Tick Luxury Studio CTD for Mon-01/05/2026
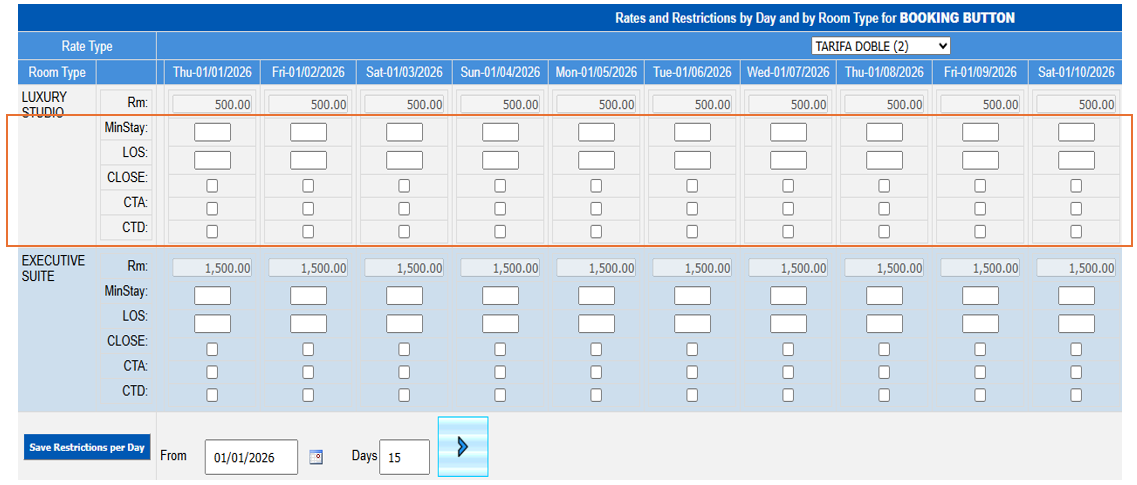This screenshot has height=485, width=1137. tap(596, 231)
